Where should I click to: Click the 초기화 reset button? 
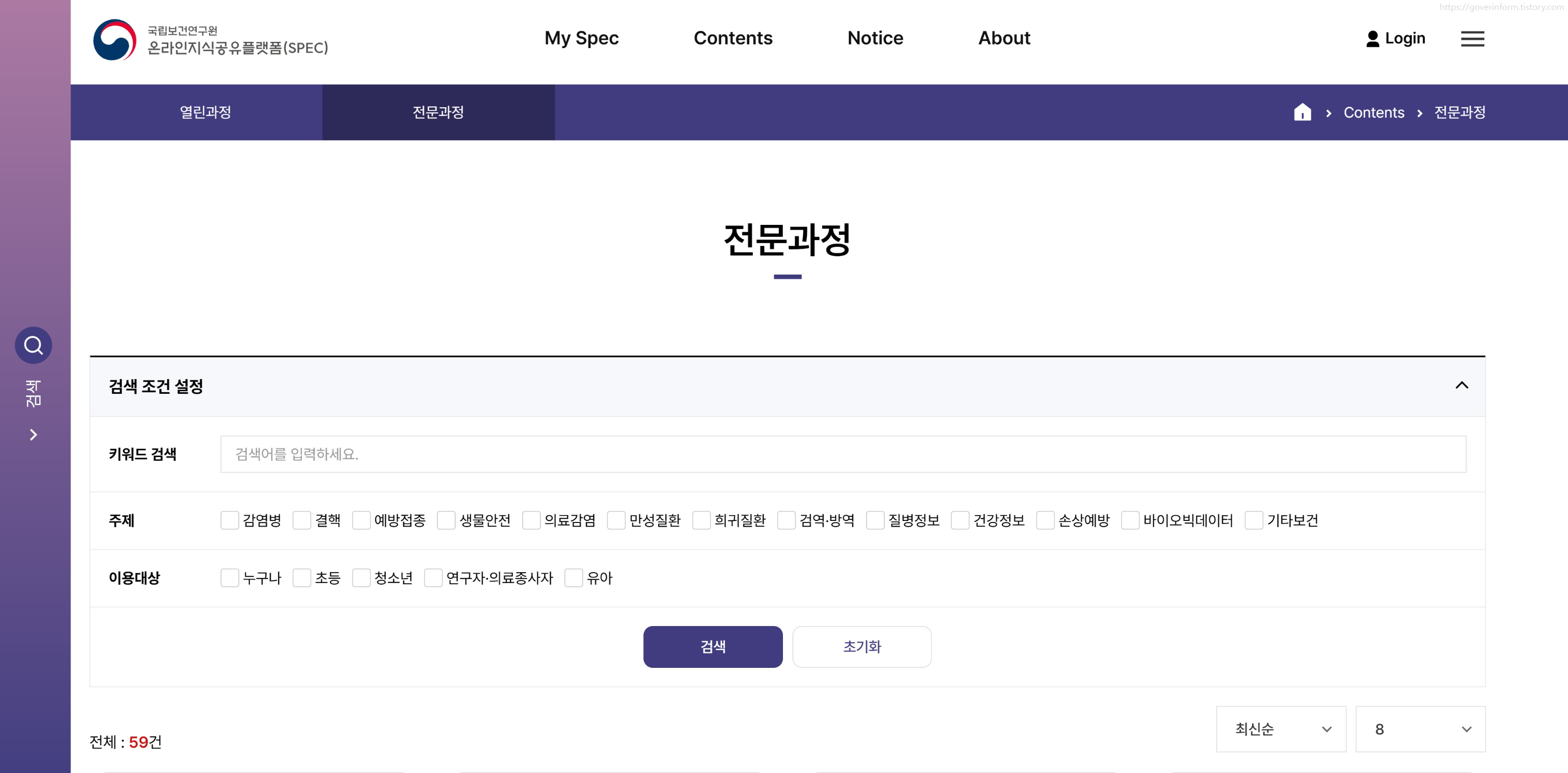pos(861,647)
